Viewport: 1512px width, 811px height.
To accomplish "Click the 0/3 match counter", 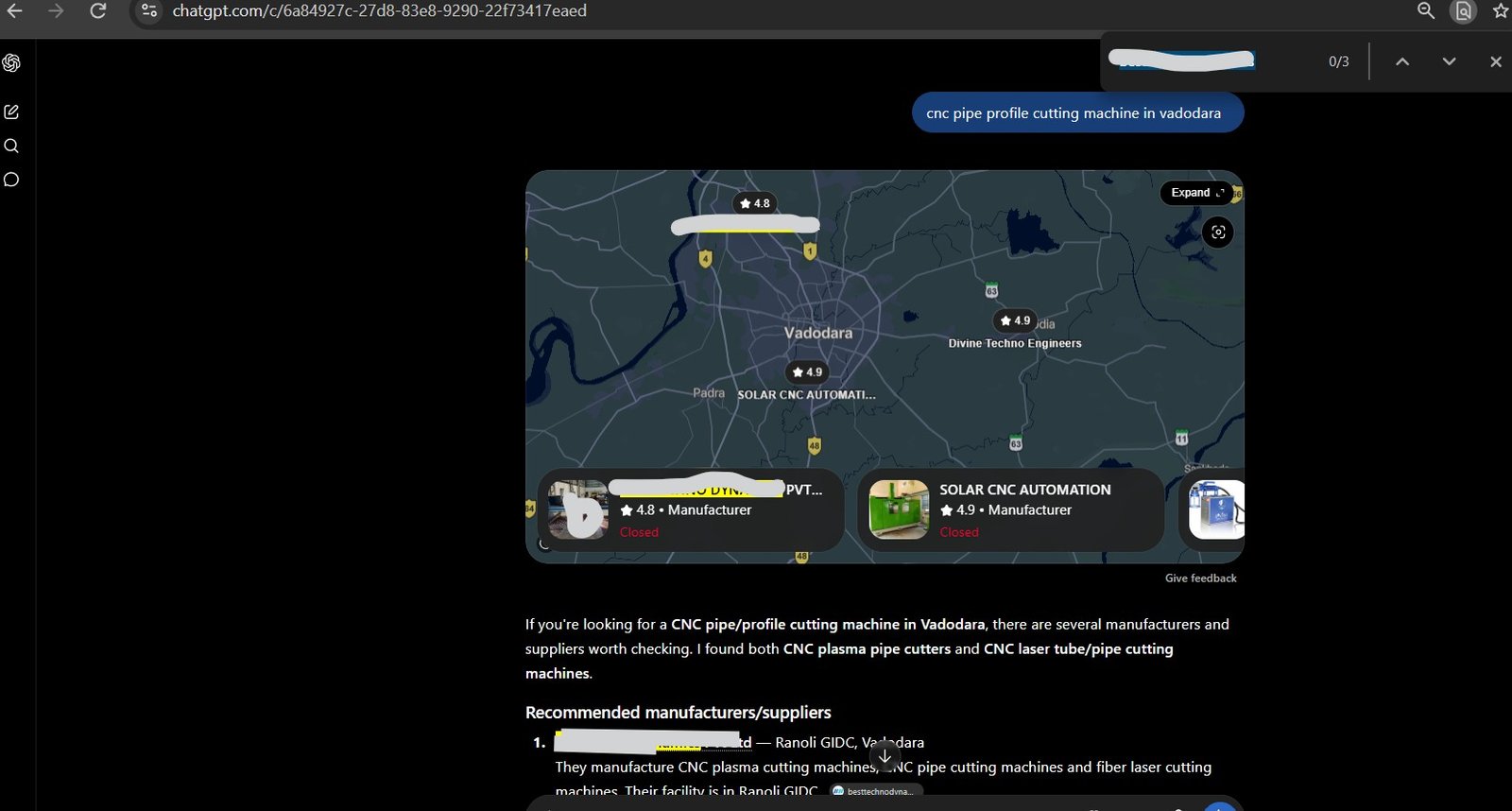I will [1339, 61].
